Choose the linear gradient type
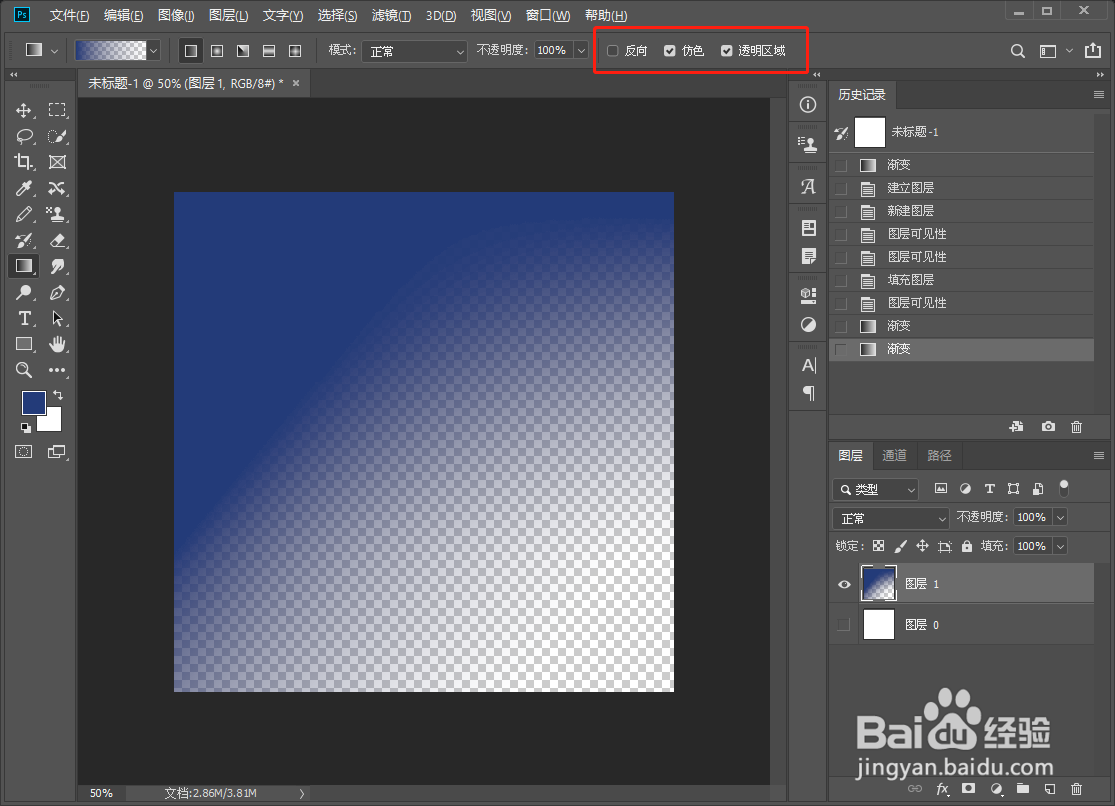 [191, 51]
